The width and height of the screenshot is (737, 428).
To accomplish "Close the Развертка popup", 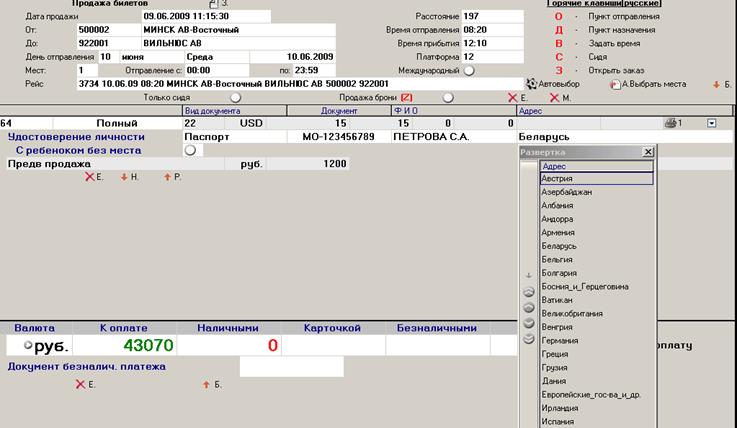I will [x=648, y=152].
